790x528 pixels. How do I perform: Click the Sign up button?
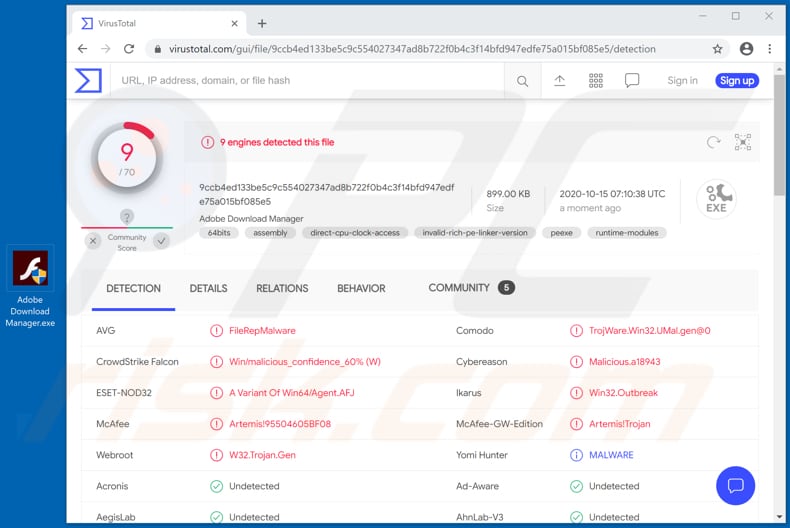(737, 81)
